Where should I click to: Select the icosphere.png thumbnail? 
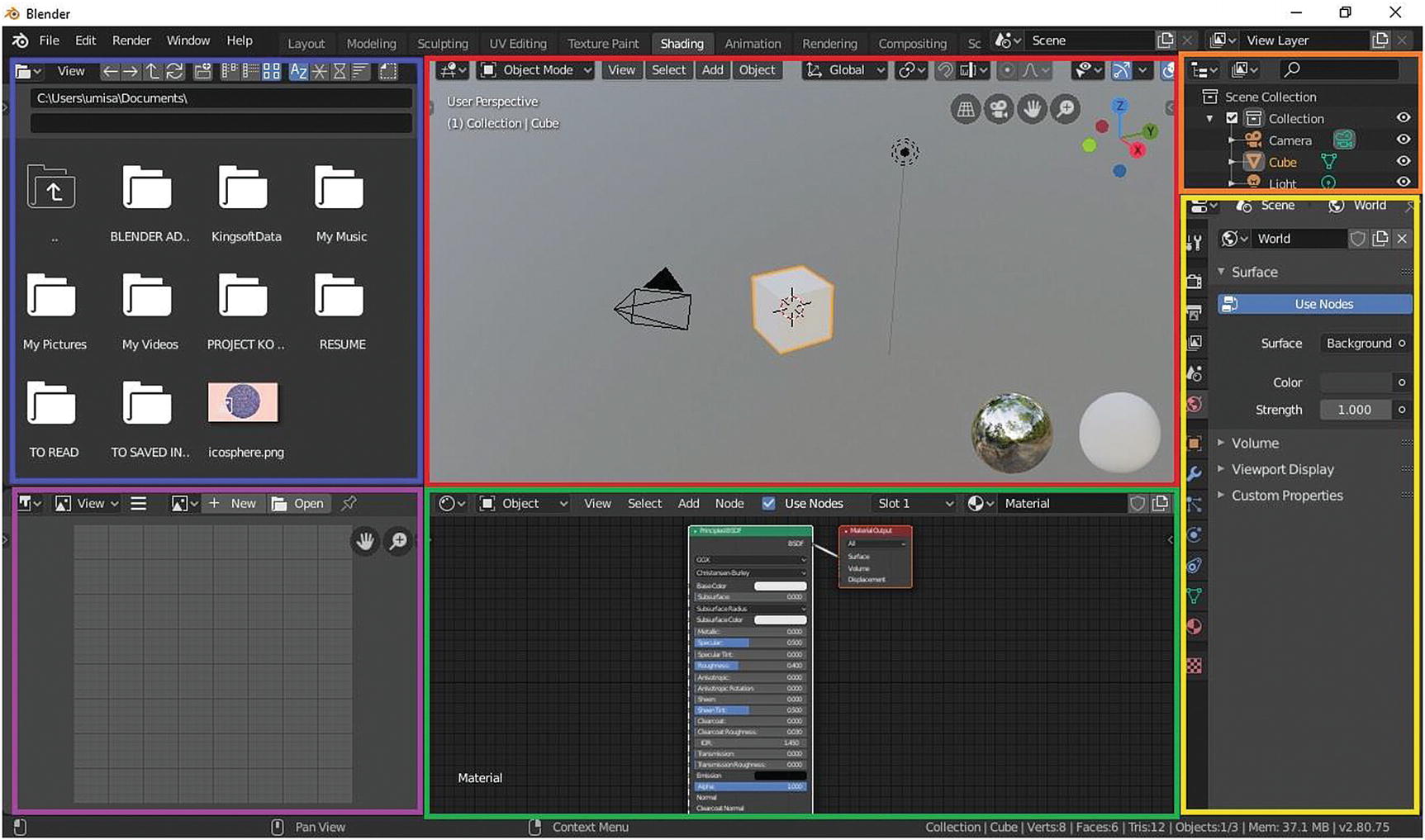pyautogui.click(x=244, y=402)
